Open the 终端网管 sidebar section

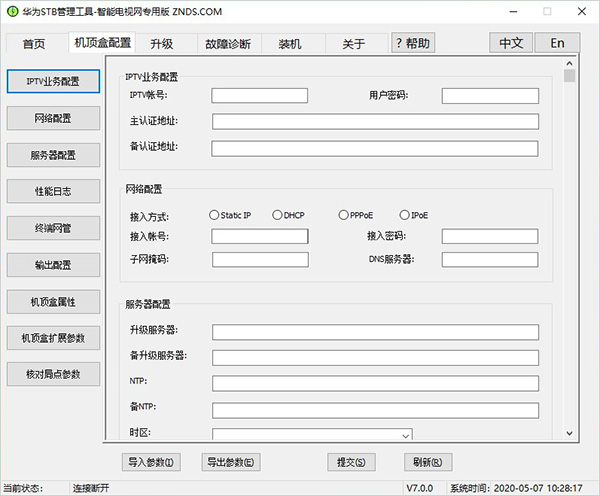coord(53,228)
